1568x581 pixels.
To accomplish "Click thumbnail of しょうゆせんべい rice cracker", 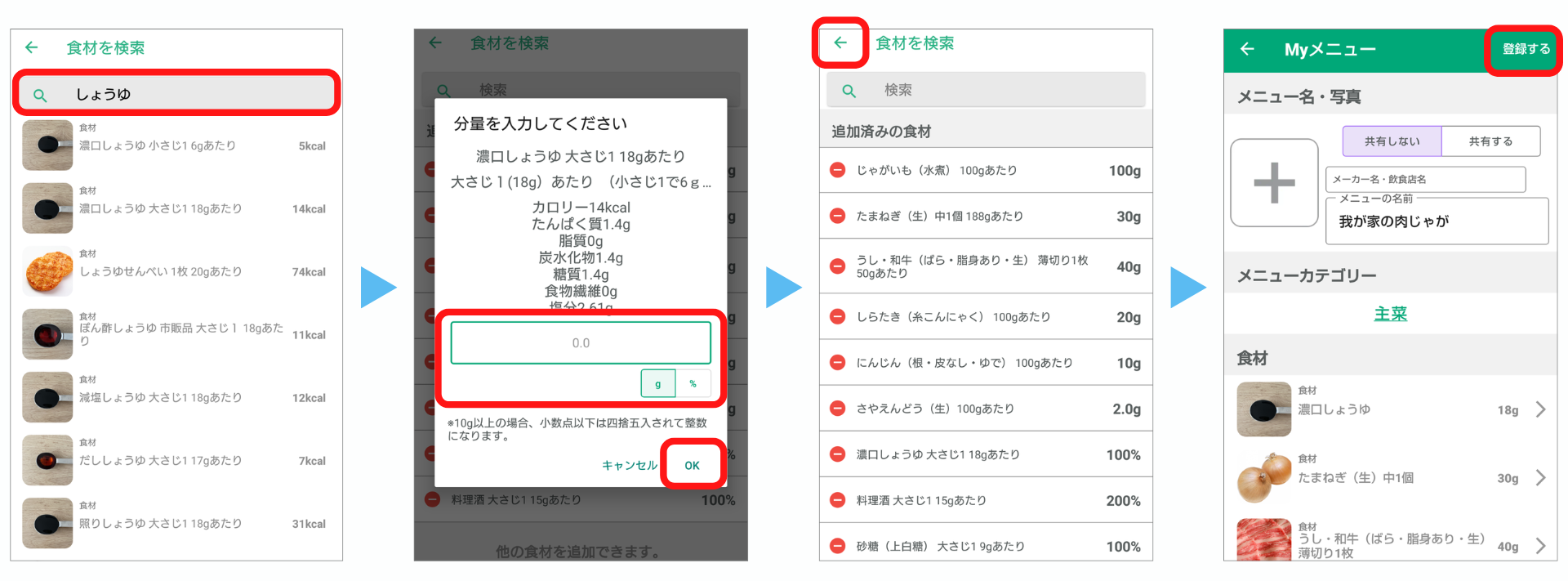I will click(x=47, y=271).
